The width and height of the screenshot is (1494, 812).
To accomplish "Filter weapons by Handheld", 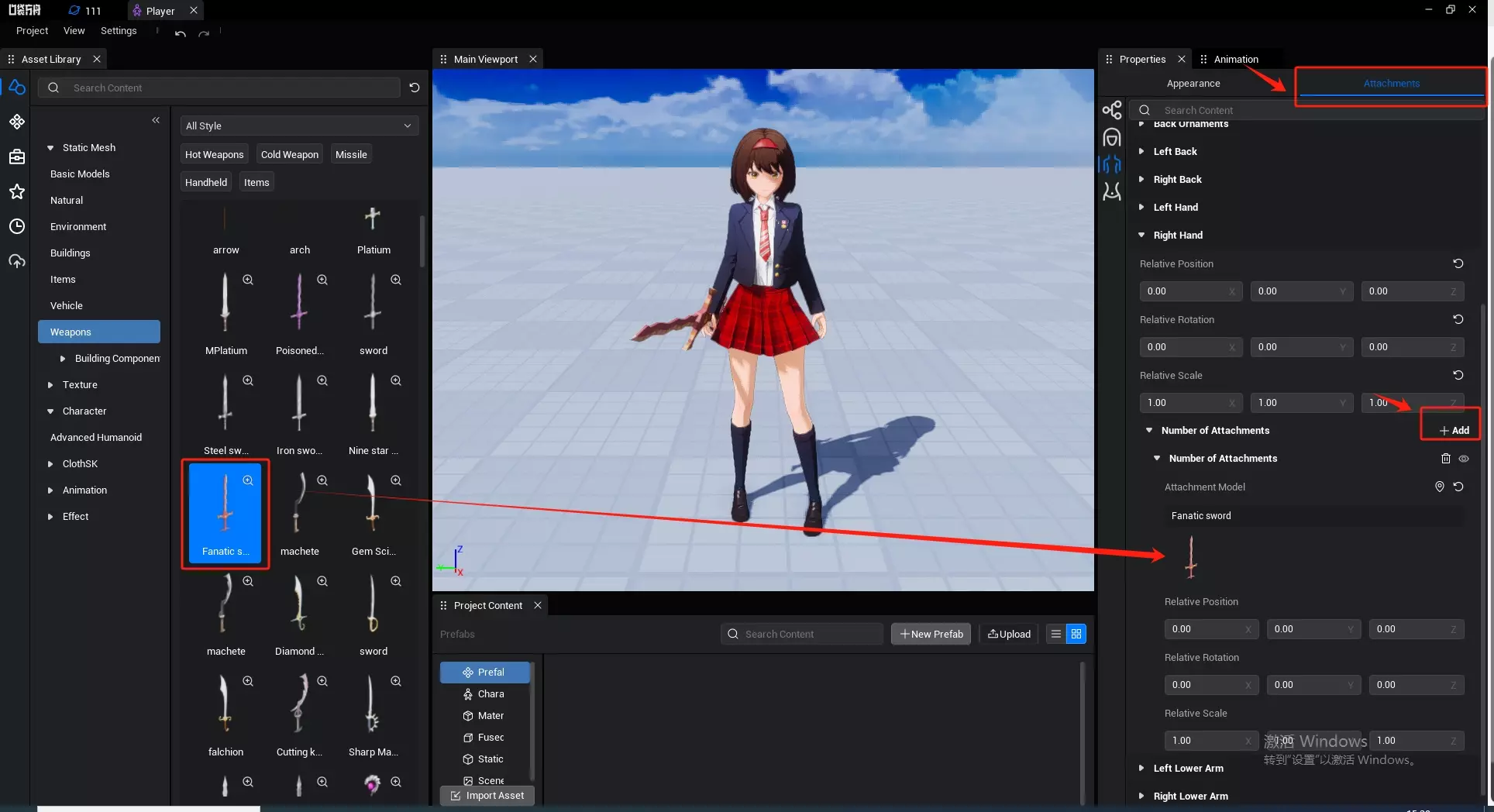I will [206, 182].
